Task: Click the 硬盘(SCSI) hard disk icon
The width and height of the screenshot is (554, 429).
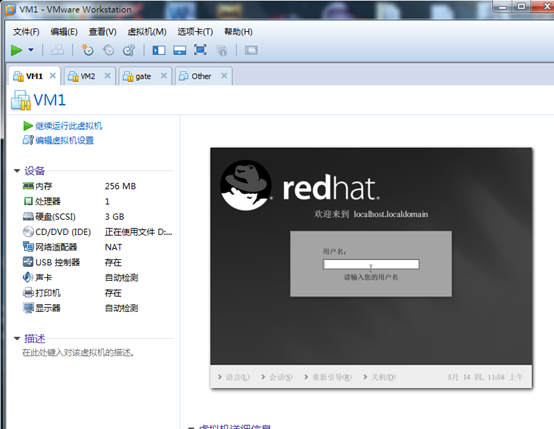Action: (28, 216)
